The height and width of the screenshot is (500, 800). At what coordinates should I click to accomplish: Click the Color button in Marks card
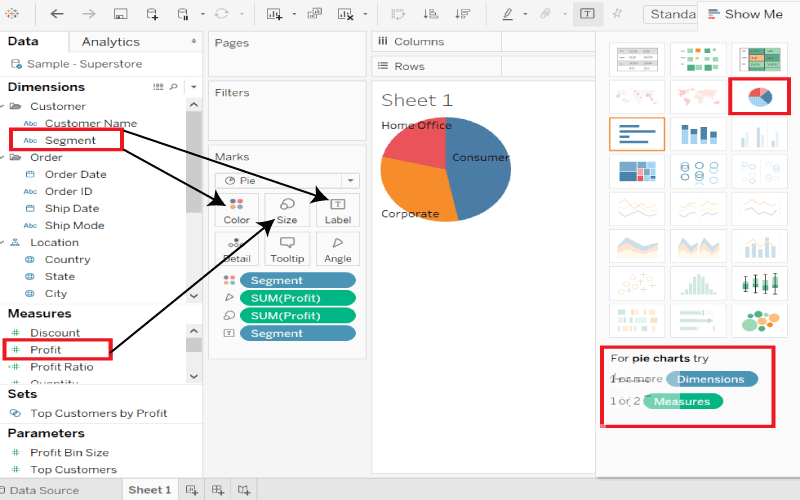[x=237, y=211]
